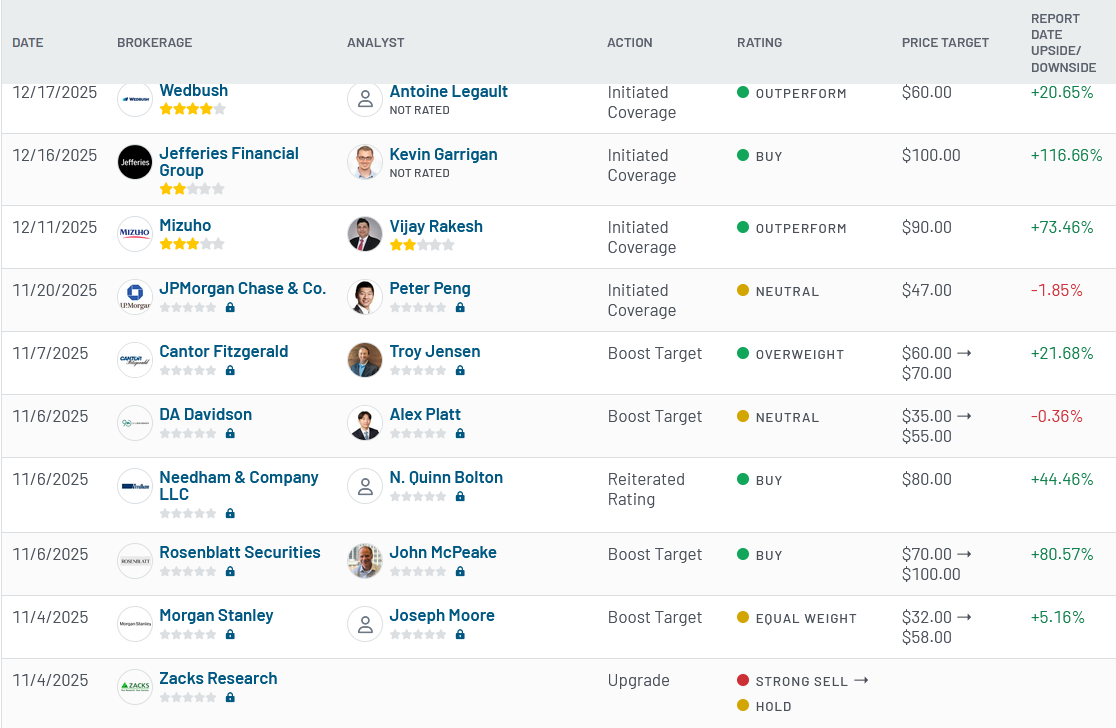Screen dimensions: 1116x728
Task: Click lock icon under DA Davidson brokerage
Action: click(x=230, y=433)
